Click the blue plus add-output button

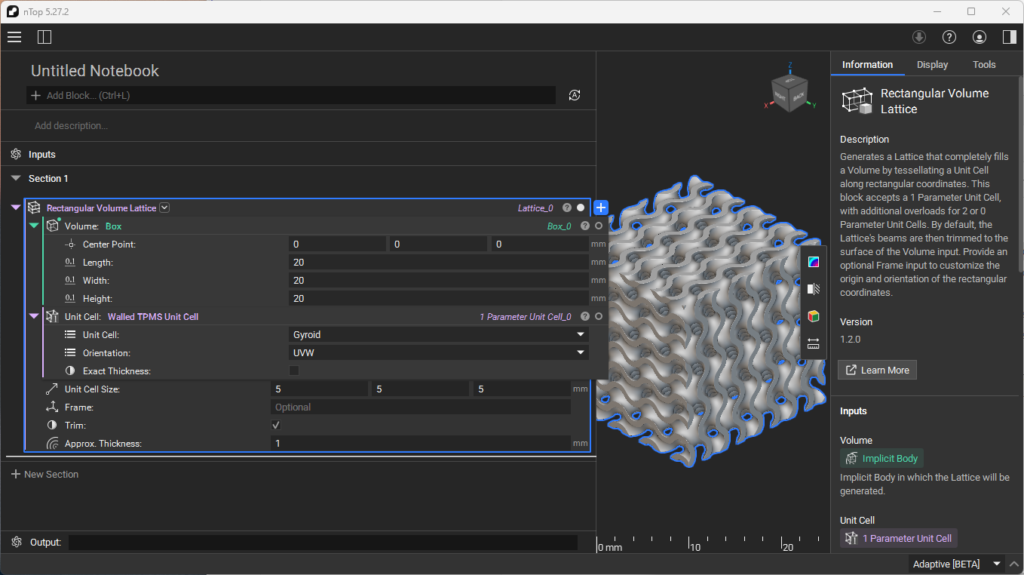pyautogui.click(x=601, y=208)
